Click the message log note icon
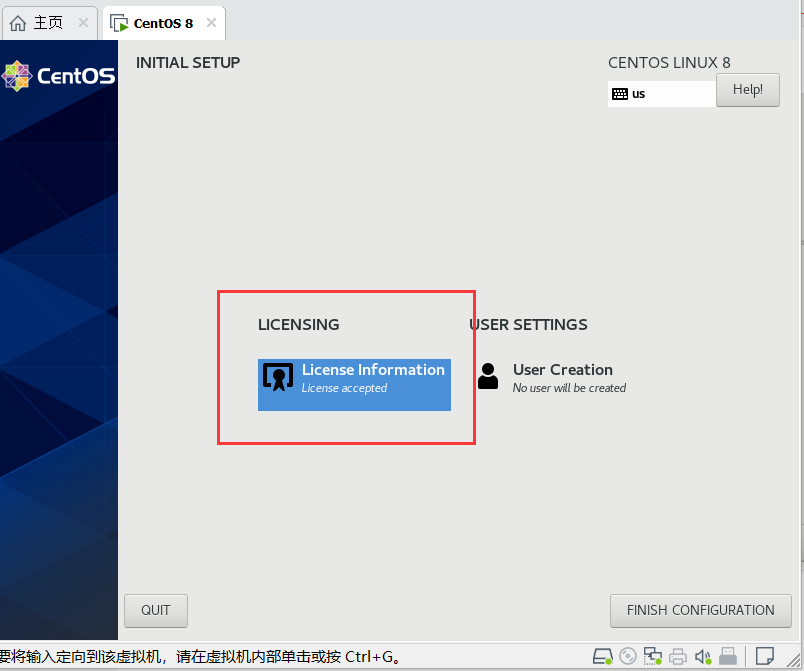The image size is (804, 671). click(765, 656)
